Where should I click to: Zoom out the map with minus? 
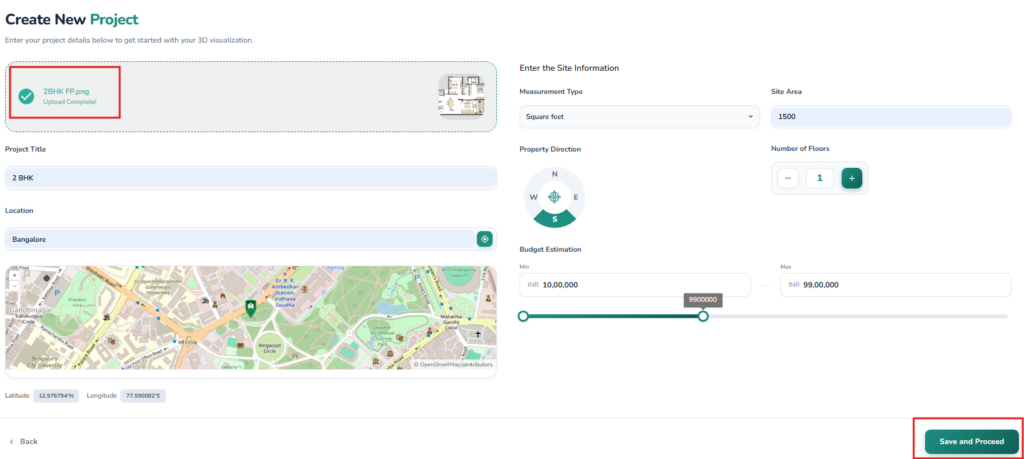click(x=13, y=286)
